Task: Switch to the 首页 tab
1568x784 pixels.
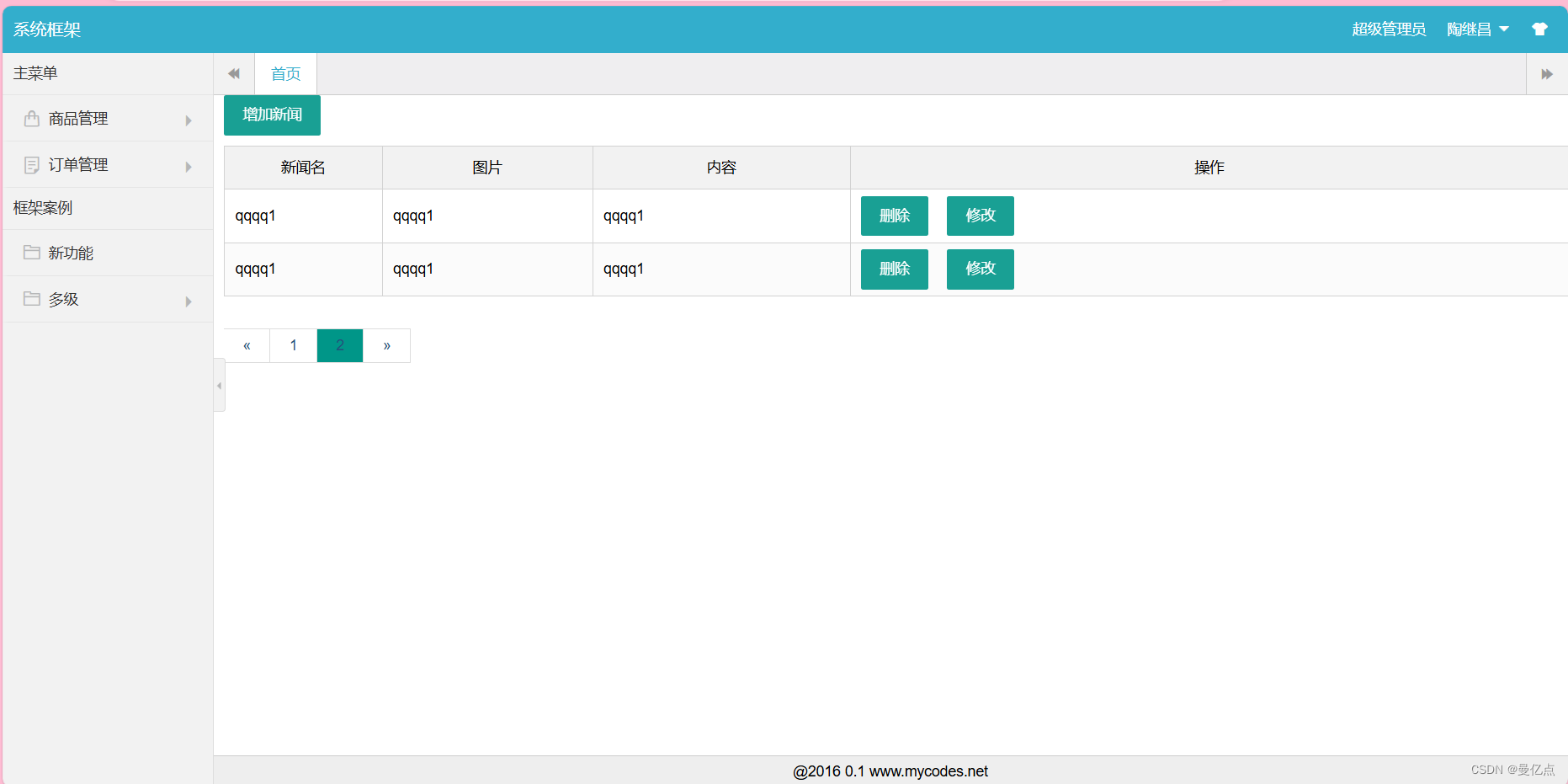Action: click(285, 74)
